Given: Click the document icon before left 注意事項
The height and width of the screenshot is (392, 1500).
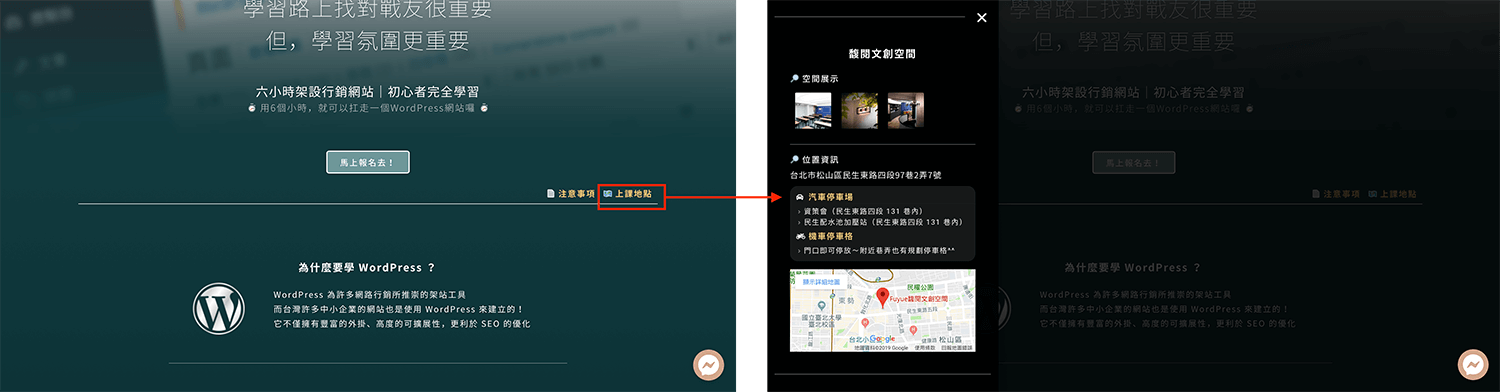Looking at the screenshot, I should coord(551,194).
